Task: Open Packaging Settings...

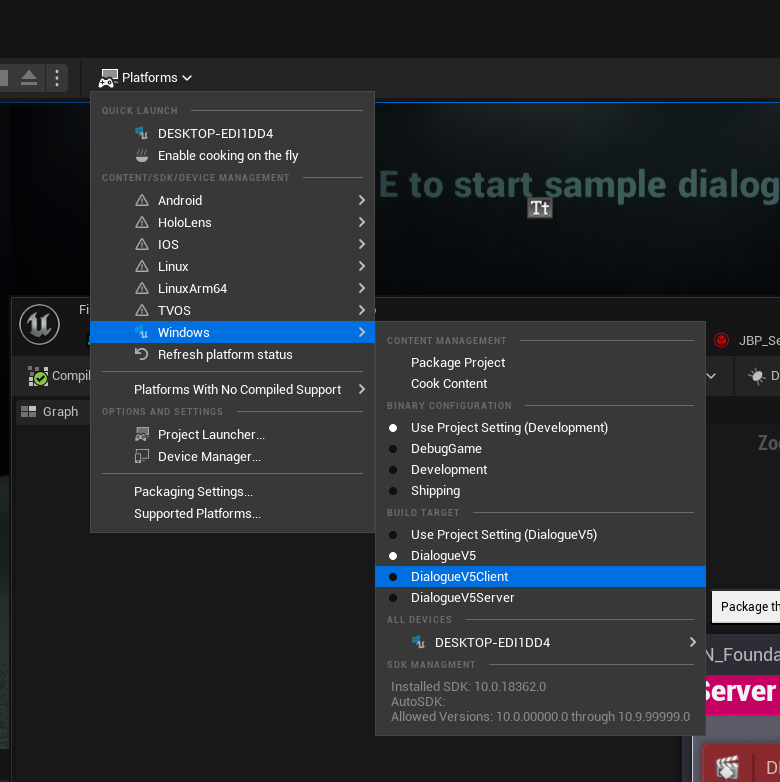Action: (x=193, y=492)
